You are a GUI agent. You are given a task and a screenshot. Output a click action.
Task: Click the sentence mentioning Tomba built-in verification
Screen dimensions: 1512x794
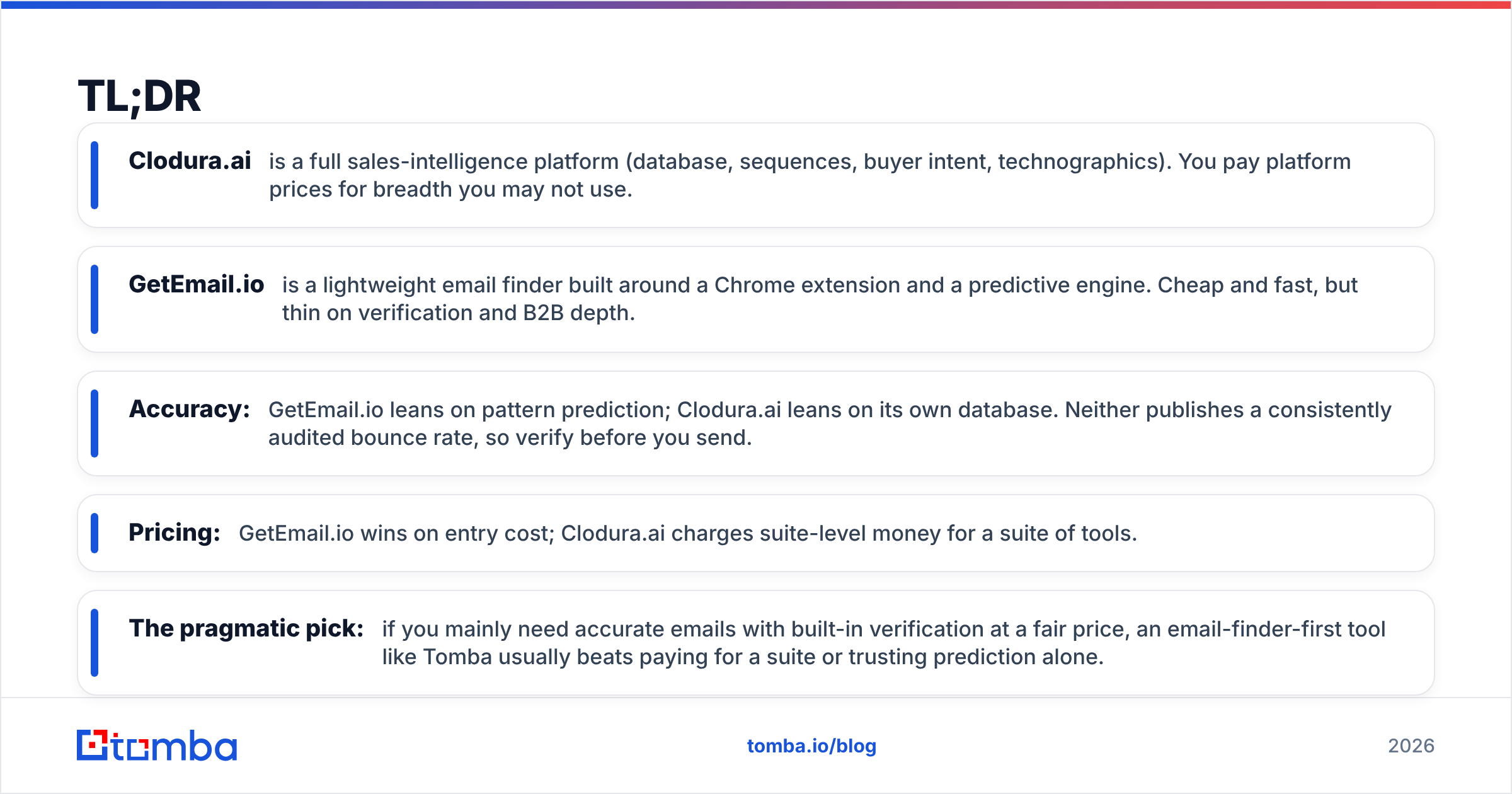(883, 643)
